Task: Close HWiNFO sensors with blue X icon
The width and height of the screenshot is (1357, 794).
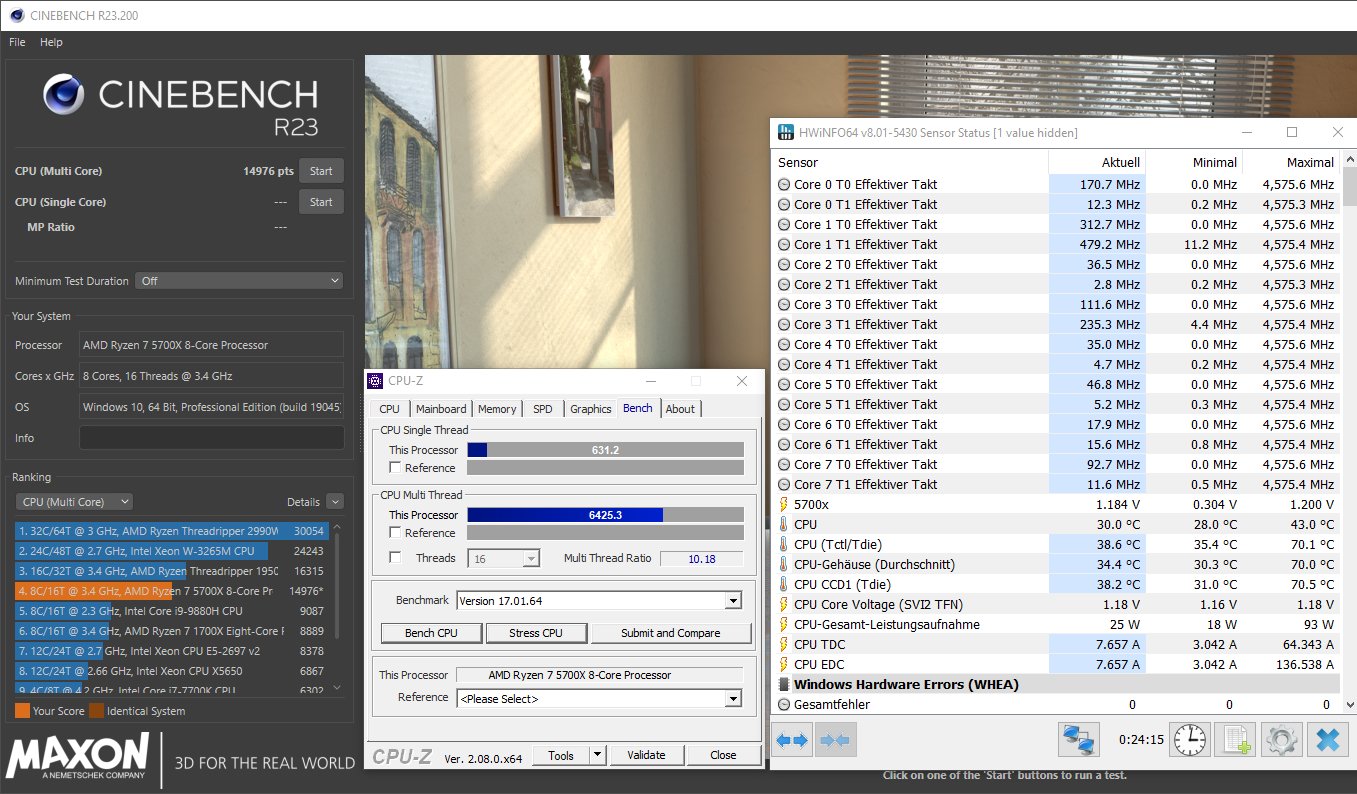Action: coord(1328,740)
